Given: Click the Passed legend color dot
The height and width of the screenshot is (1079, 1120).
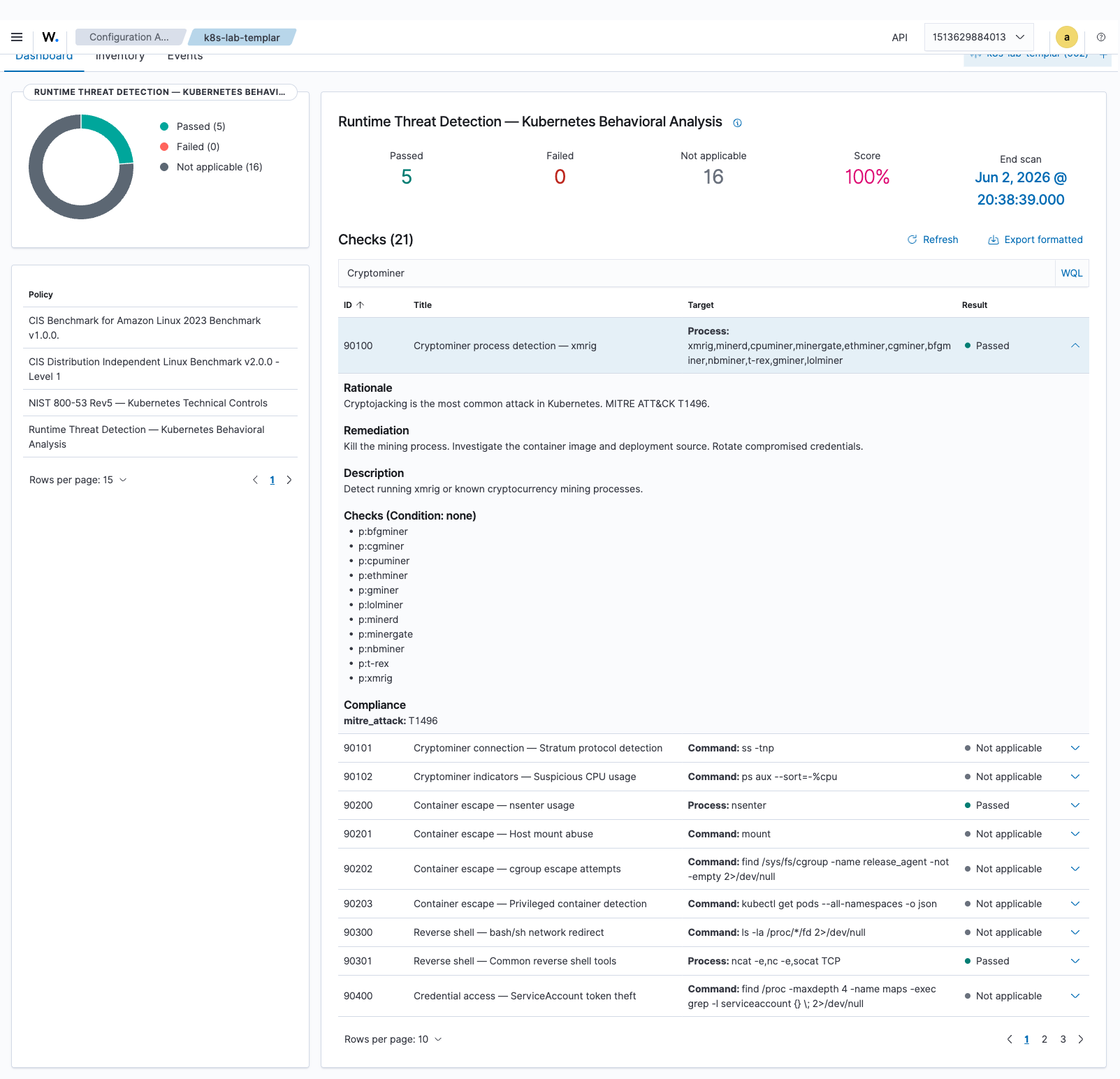Looking at the screenshot, I should [164, 126].
